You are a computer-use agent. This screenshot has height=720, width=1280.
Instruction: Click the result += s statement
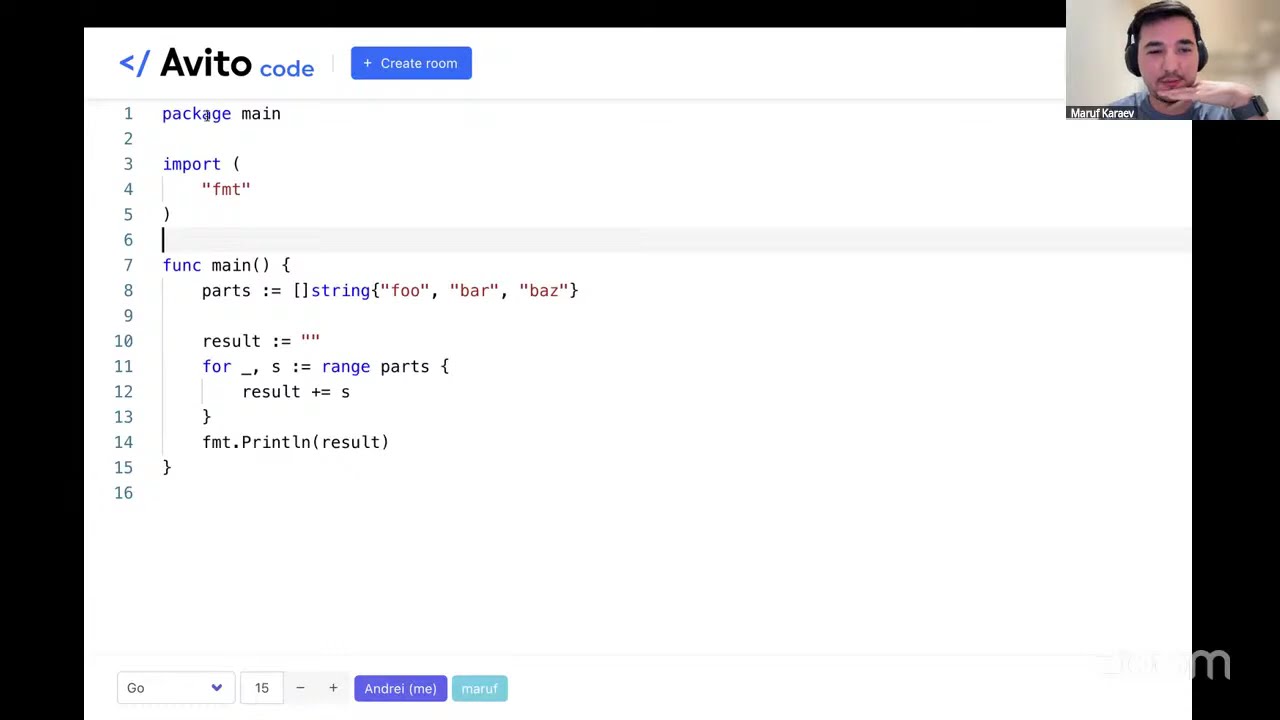tap(296, 392)
